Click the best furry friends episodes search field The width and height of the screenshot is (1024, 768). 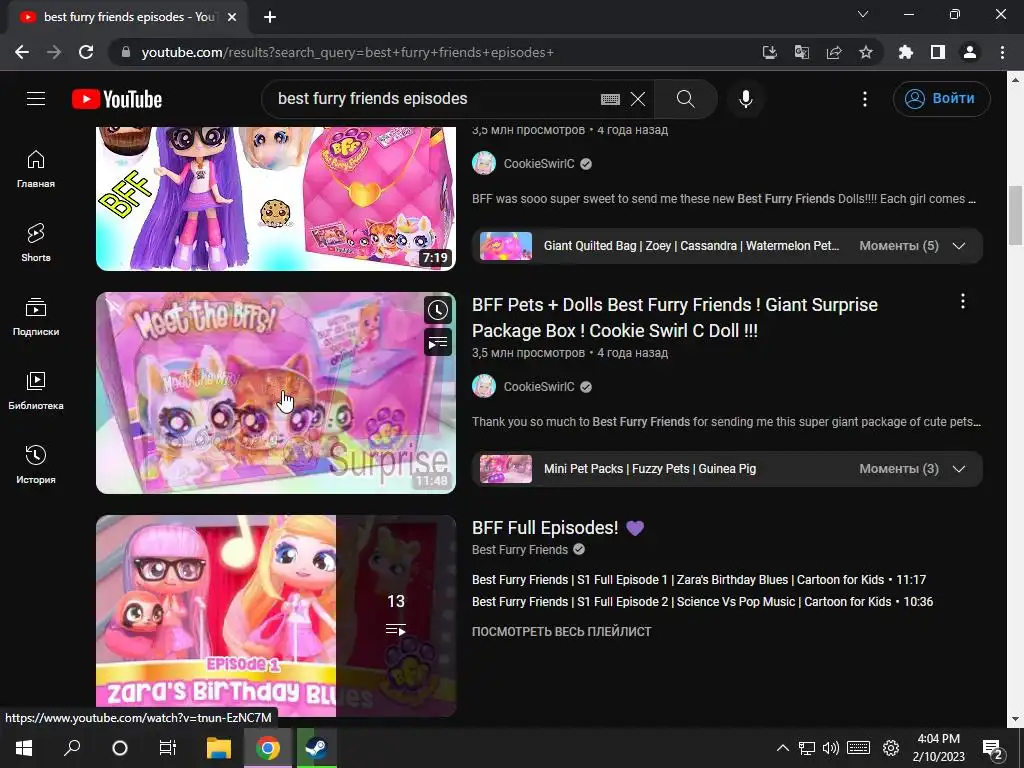pyautogui.click(x=431, y=99)
